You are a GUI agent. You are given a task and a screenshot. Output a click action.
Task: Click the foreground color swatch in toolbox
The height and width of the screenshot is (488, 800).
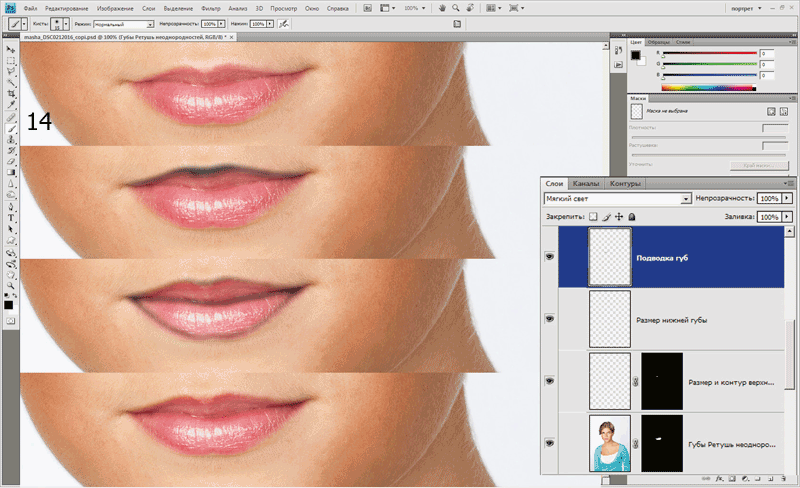tap(8, 305)
